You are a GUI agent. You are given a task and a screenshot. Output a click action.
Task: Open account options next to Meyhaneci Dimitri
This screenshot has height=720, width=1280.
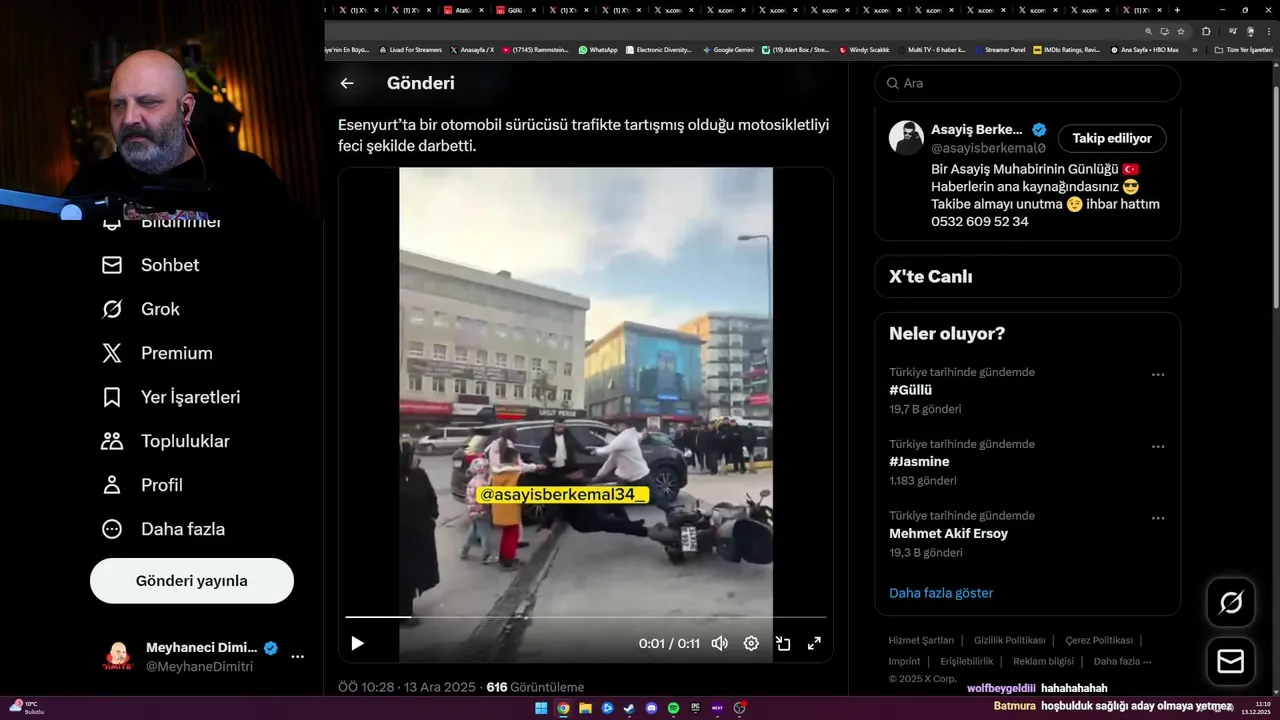click(297, 657)
